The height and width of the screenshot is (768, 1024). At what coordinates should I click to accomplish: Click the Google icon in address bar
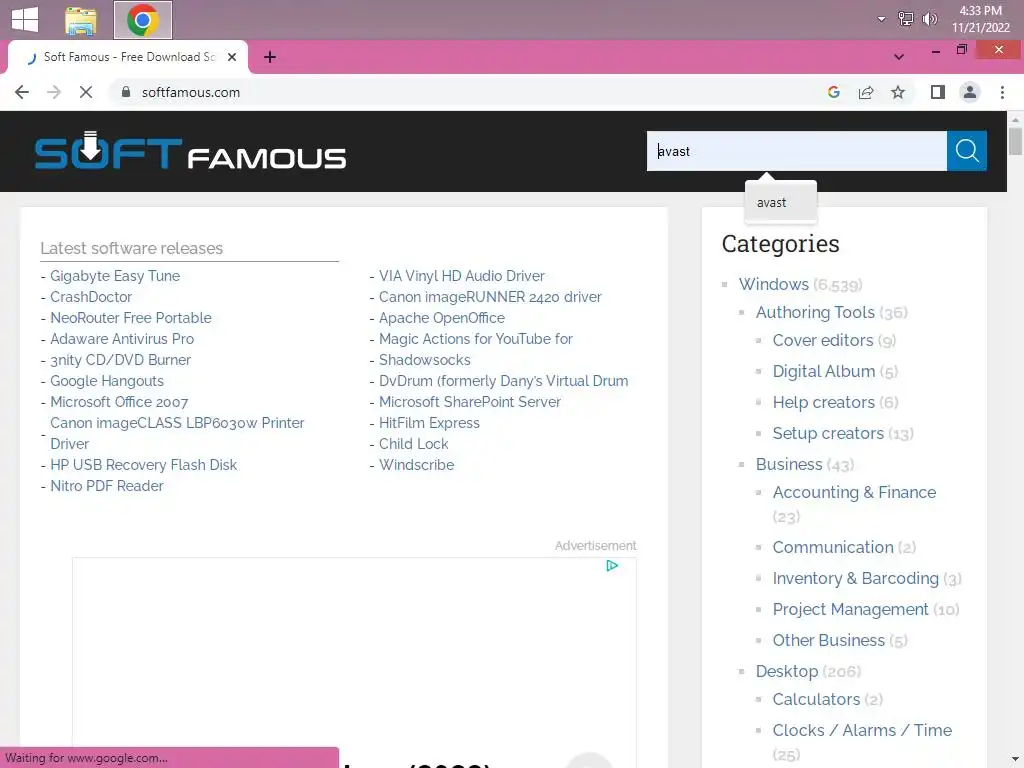833,92
